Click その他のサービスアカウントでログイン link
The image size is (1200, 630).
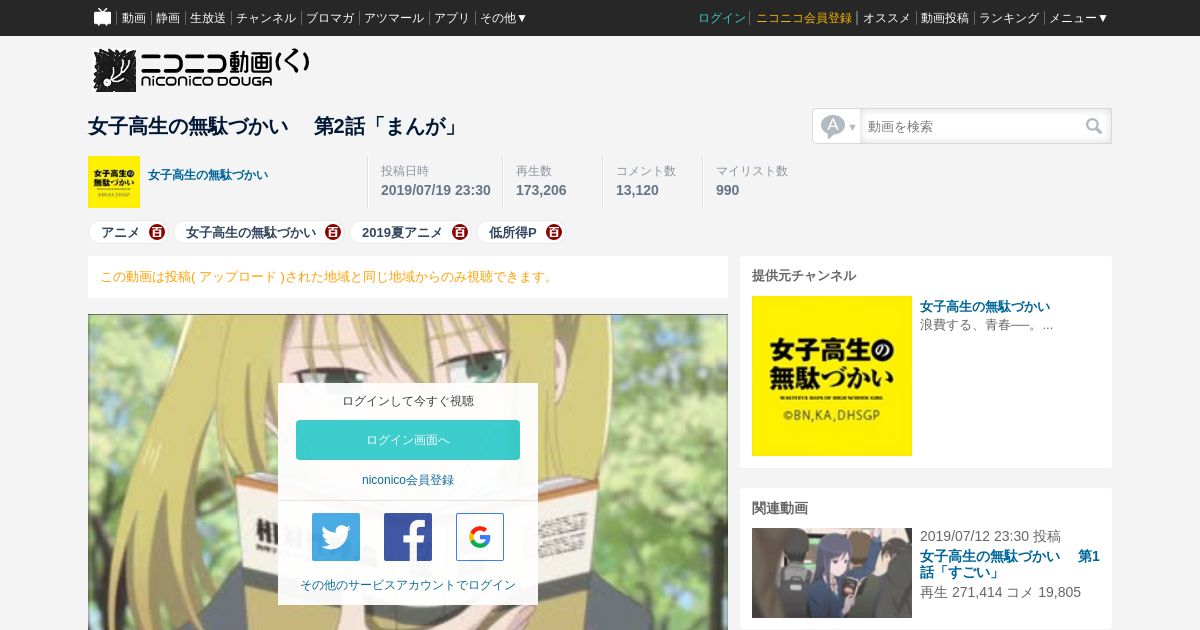click(408, 585)
